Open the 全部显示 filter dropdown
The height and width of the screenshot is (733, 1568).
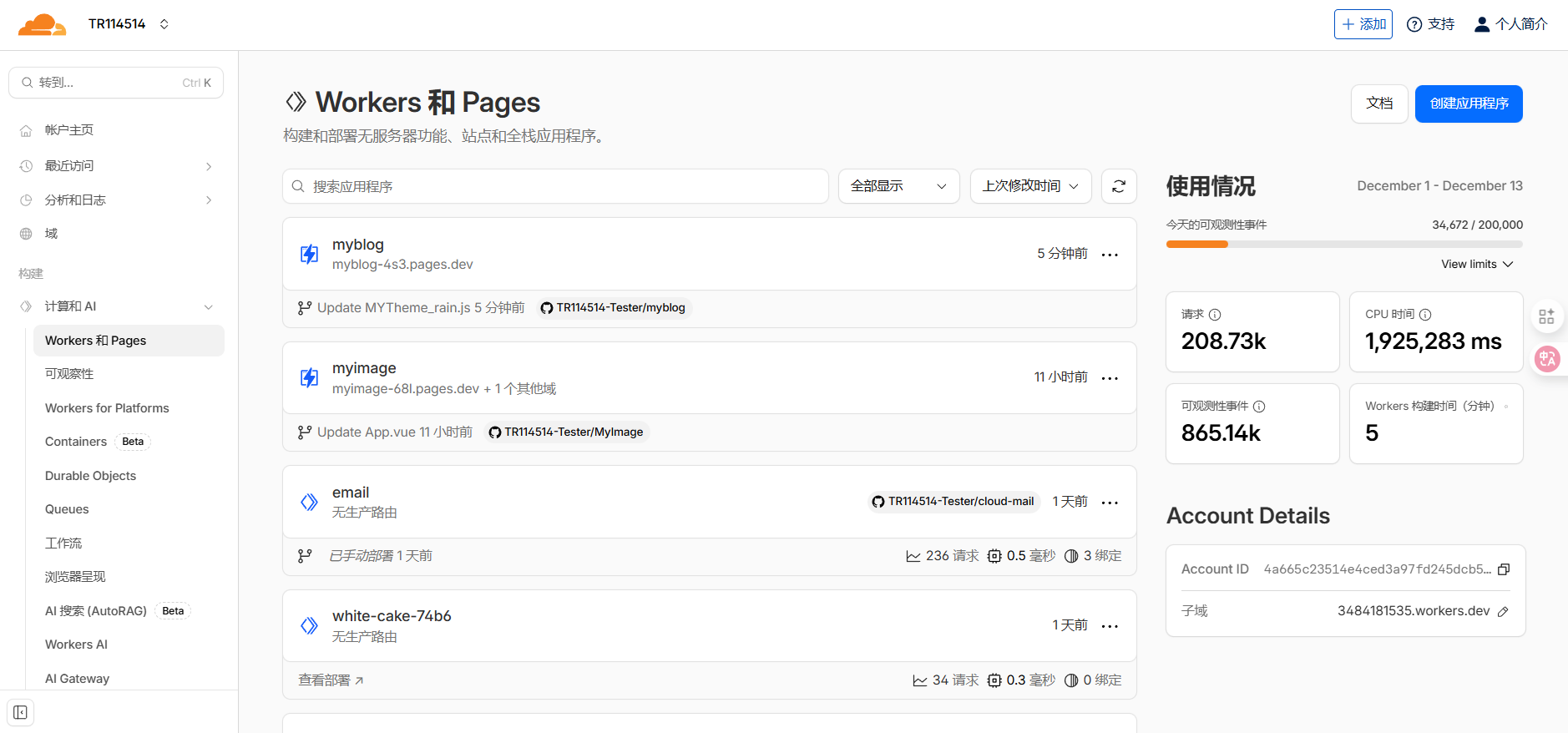pos(898,186)
